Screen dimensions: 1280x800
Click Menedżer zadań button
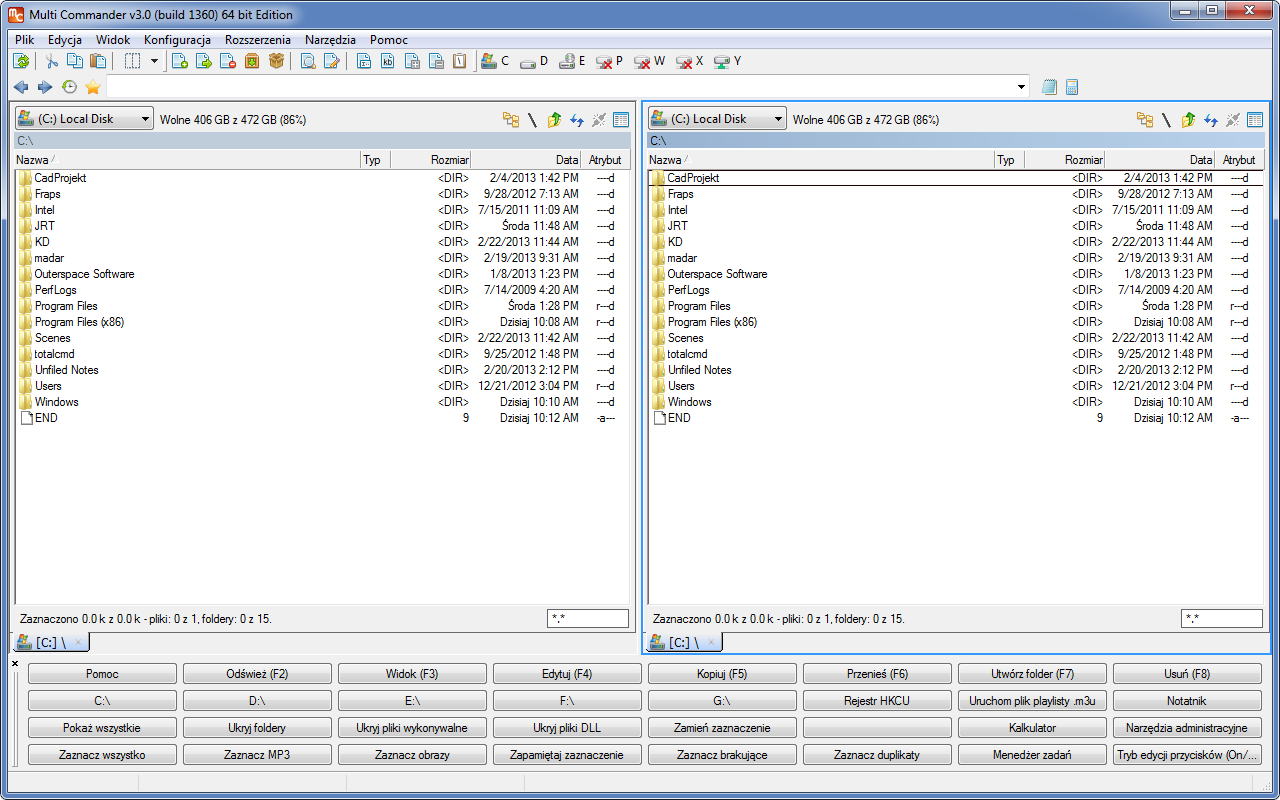(x=1032, y=755)
